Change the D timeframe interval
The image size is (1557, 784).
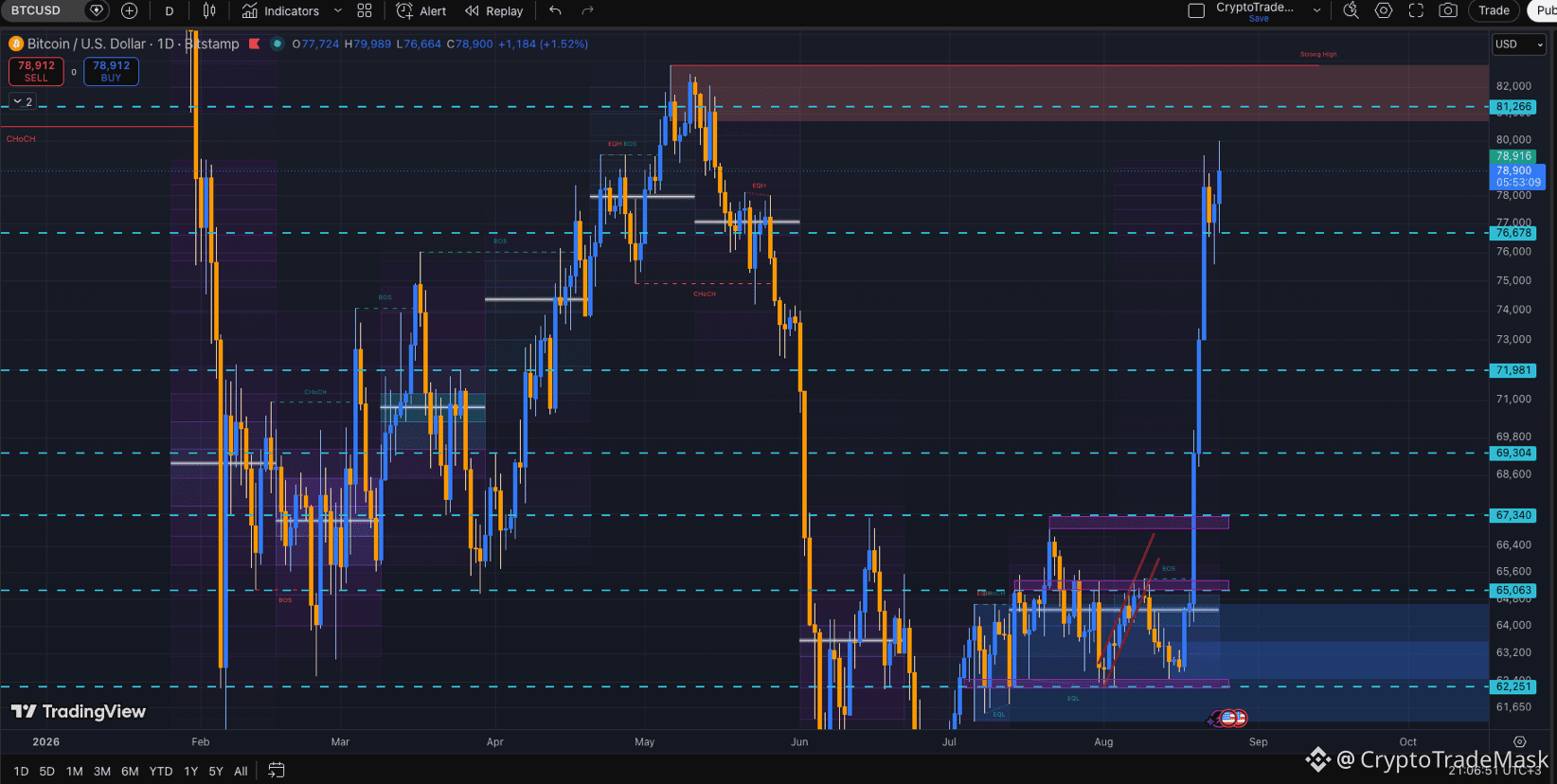tap(170, 11)
